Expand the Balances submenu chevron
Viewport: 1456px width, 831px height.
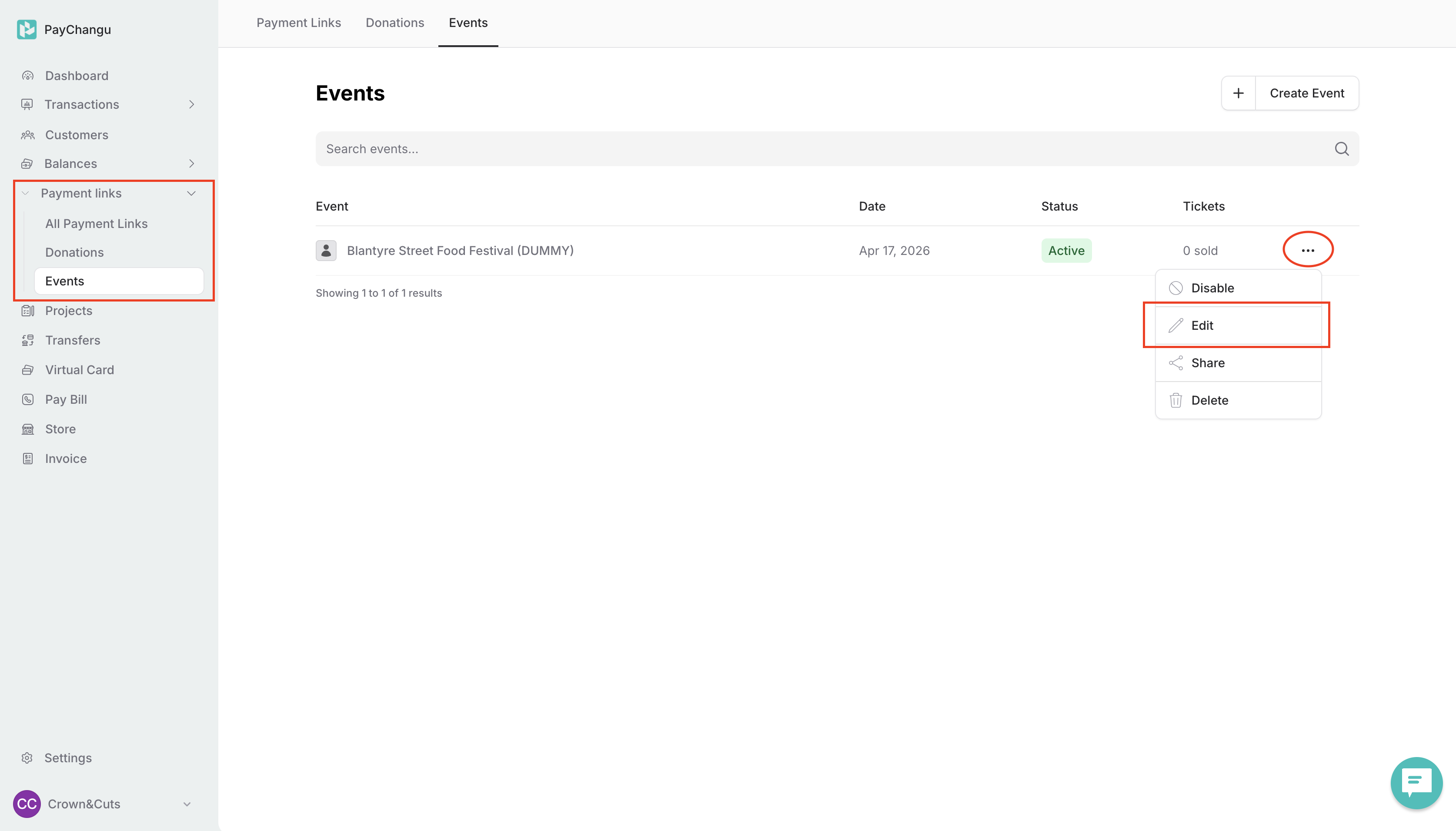[192, 164]
